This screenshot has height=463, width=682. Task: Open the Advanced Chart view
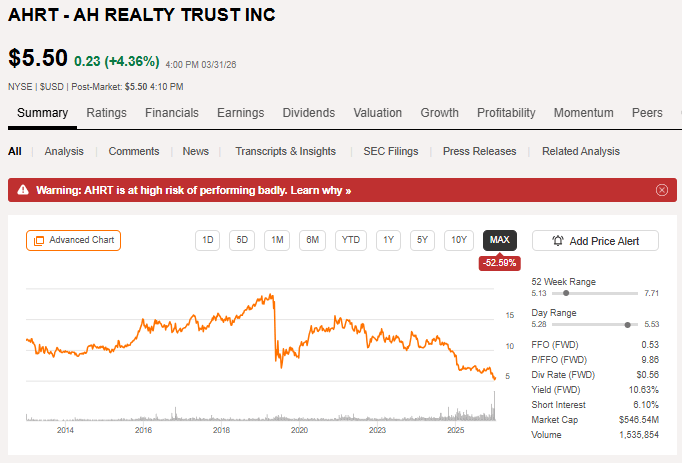73,240
